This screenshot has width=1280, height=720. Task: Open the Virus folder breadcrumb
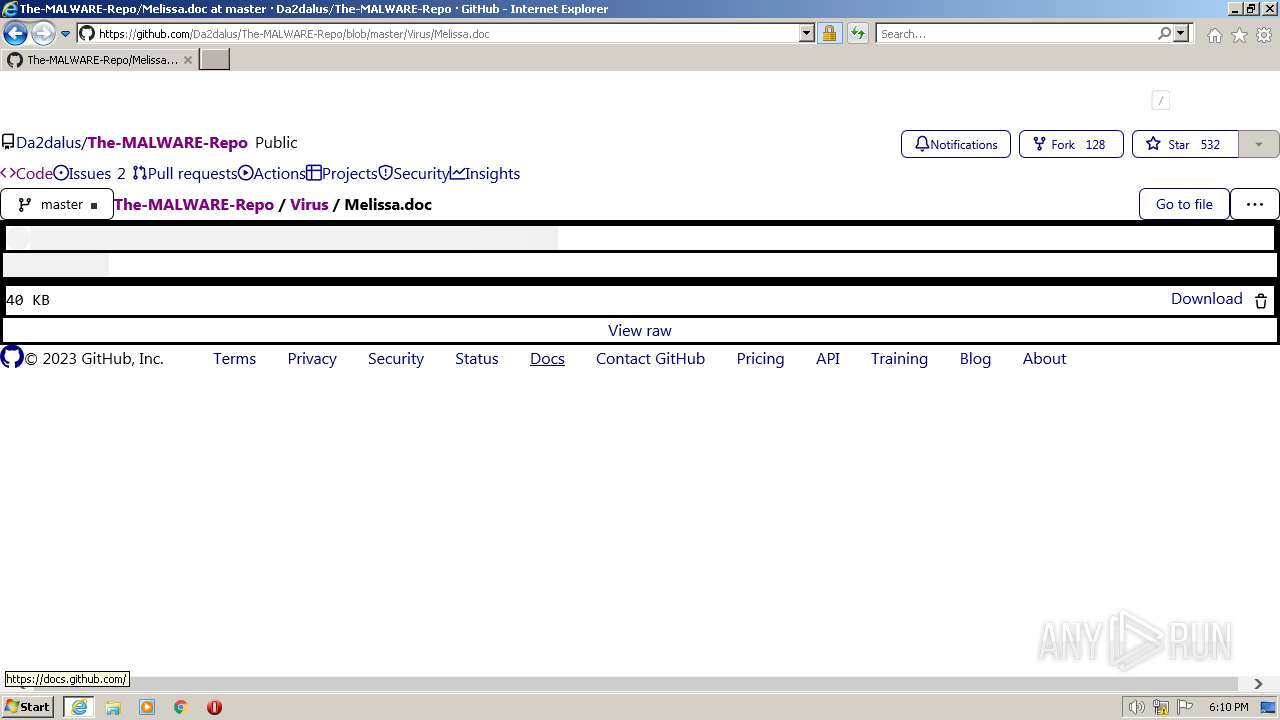(x=309, y=204)
